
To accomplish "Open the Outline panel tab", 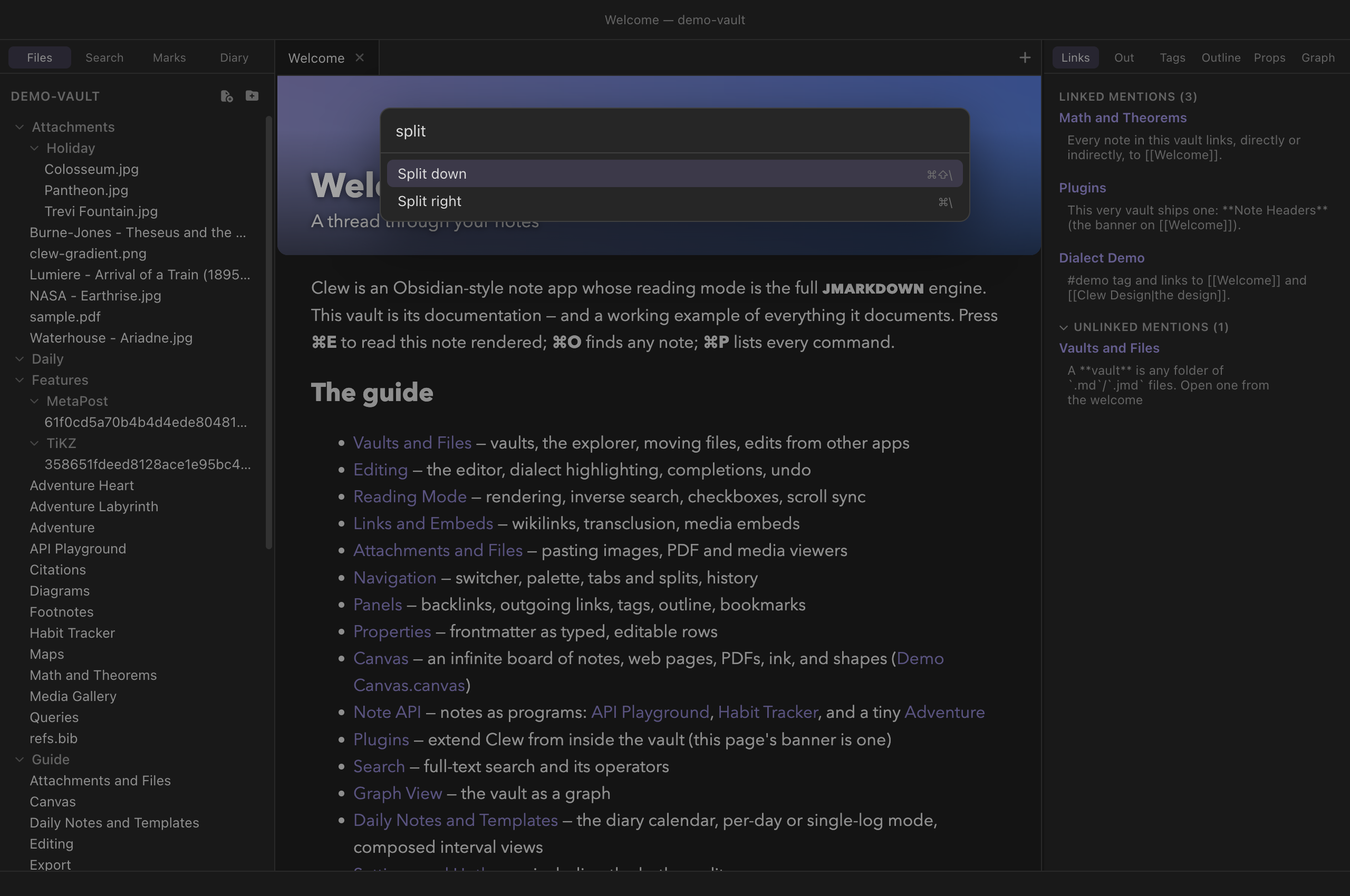I will [1221, 58].
